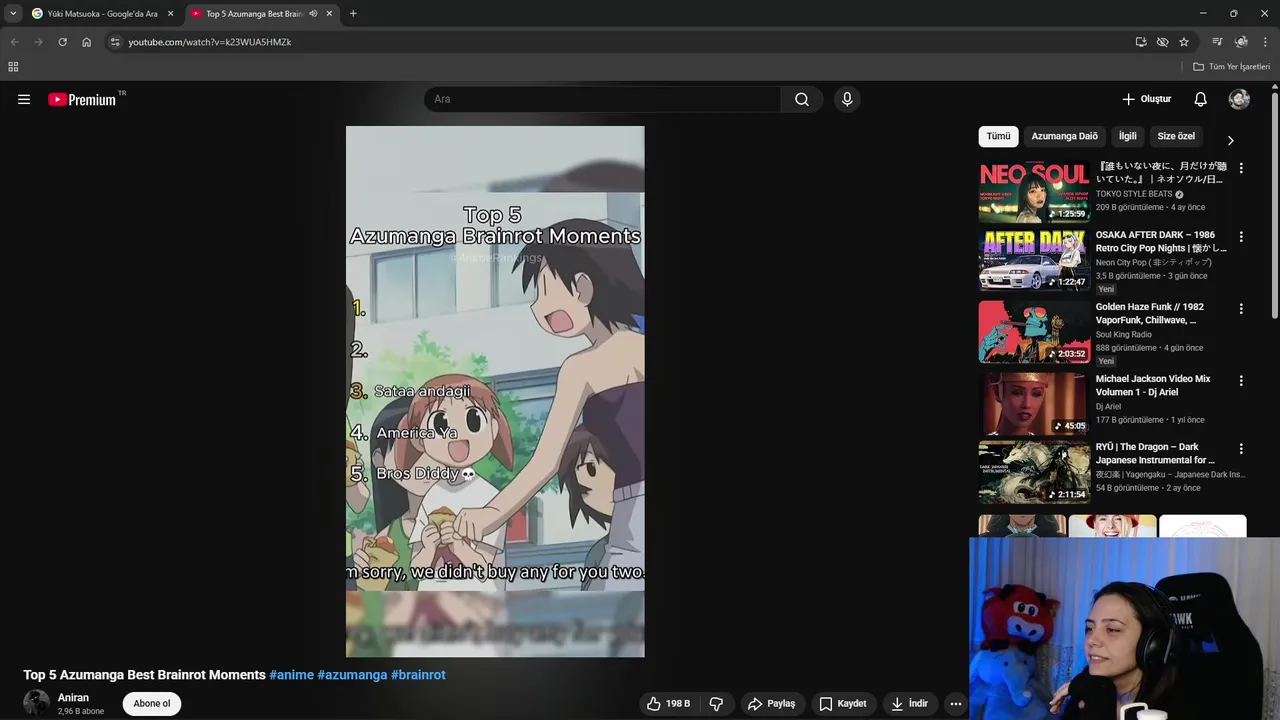
Task: Start voice search with microphone icon
Action: (x=847, y=99)
